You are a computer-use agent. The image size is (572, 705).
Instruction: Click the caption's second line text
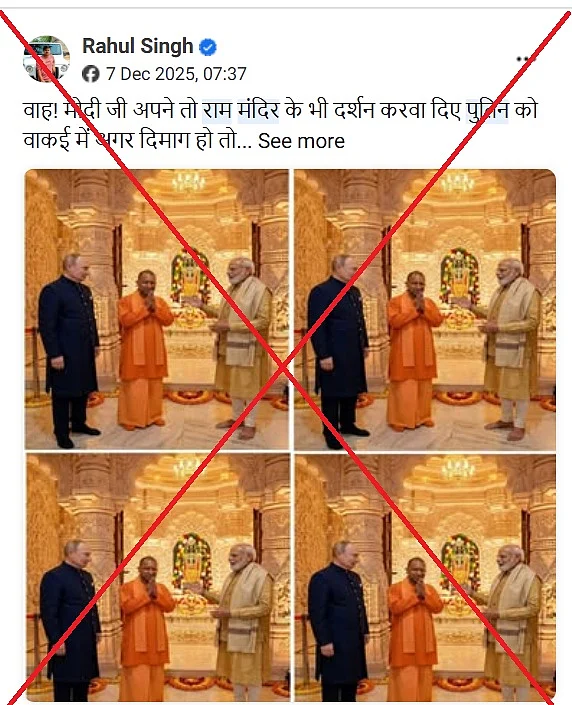click(184, 141)
